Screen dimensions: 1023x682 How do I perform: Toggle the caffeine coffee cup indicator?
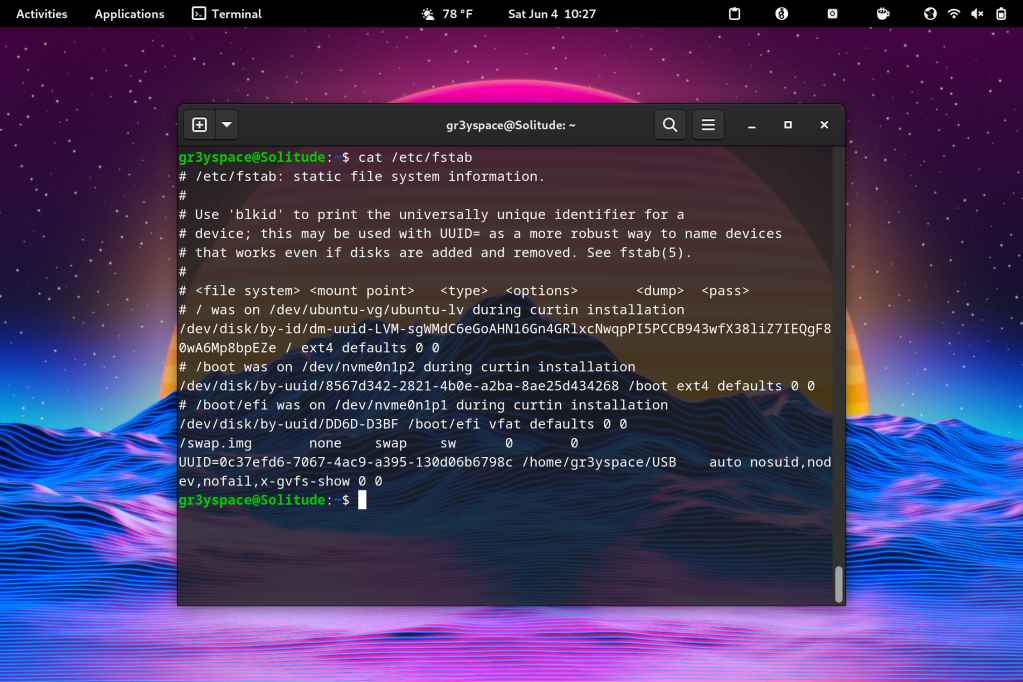pos(883,14)
